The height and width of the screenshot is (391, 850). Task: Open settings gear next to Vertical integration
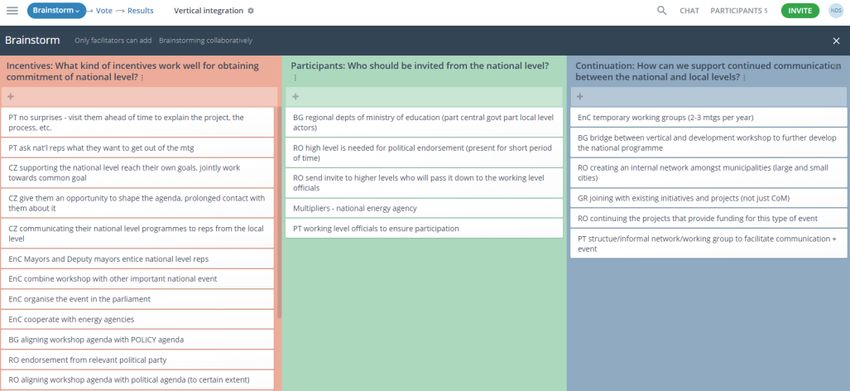[250, 11]
